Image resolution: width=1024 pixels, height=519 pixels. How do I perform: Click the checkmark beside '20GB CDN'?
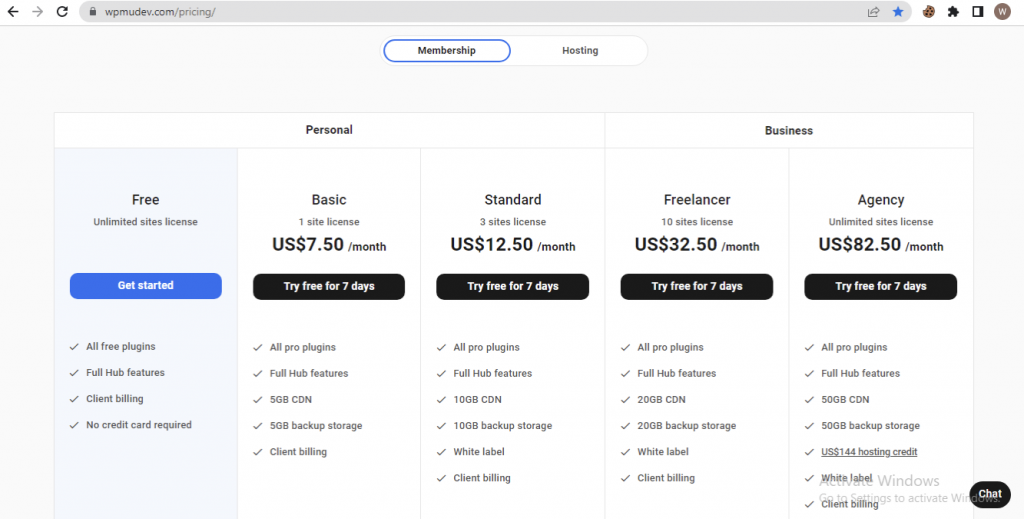(626, 400)
